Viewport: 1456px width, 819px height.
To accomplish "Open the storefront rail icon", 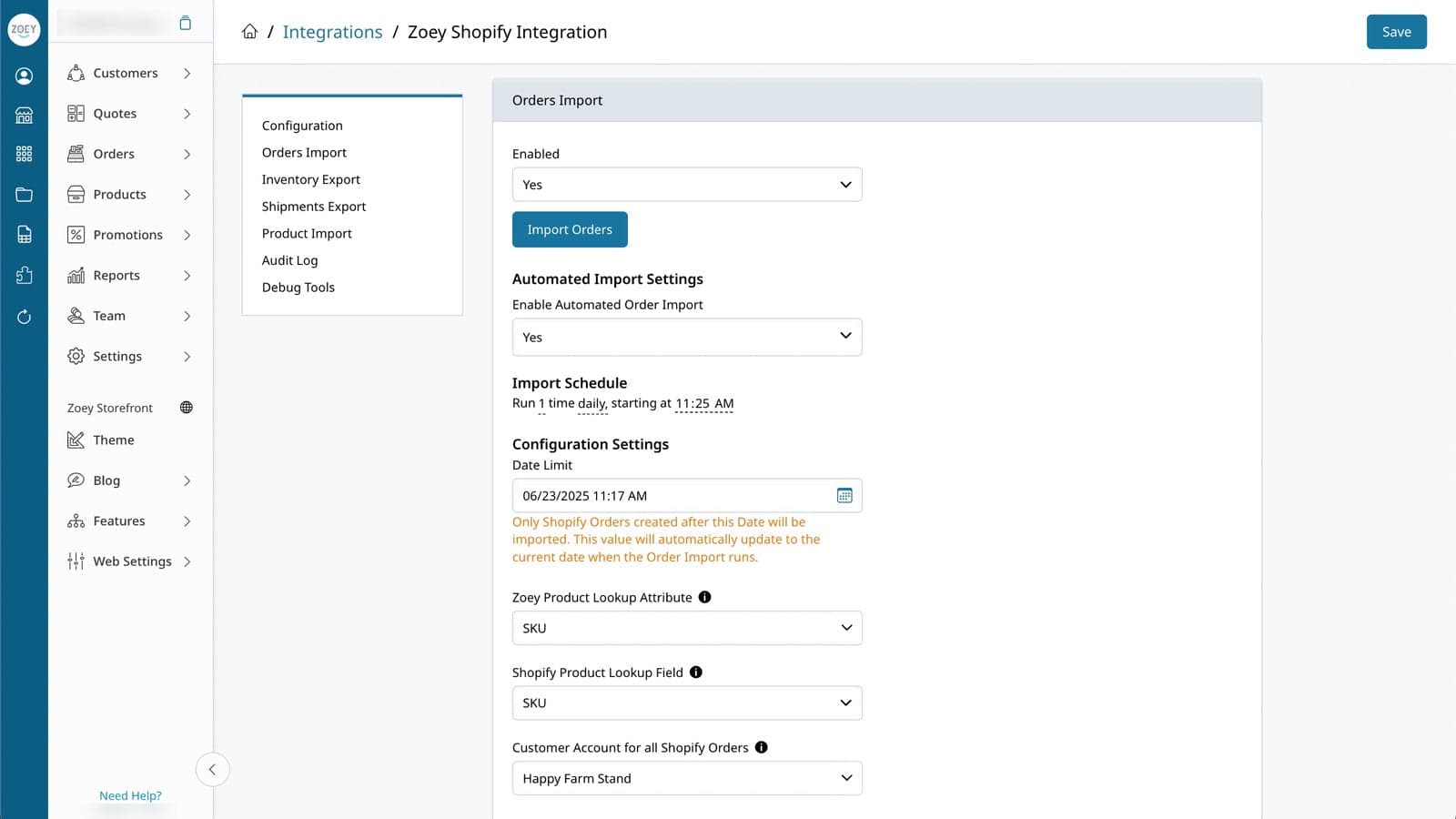I will pos(24,115).
